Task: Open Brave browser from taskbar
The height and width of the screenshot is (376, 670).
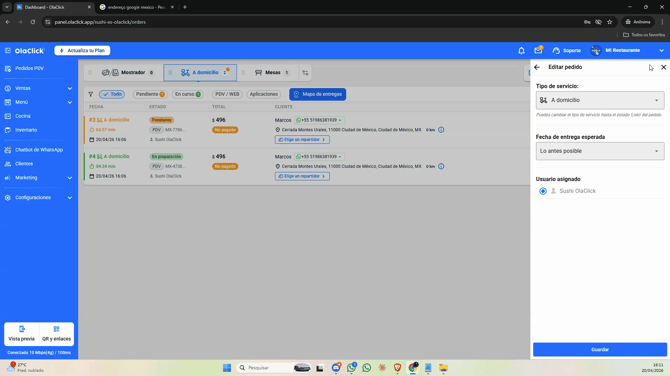Action: pos(397,368)
